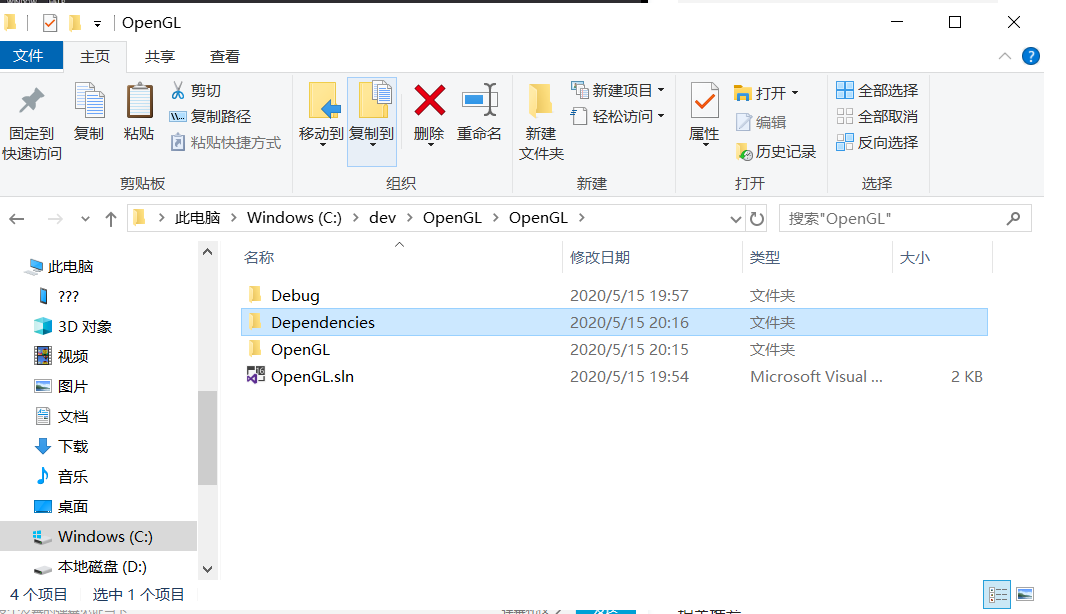Cut the selection with 剪切
This screenshot has height=614, width=1066.
pyautogui.click(x=196, y=90)
